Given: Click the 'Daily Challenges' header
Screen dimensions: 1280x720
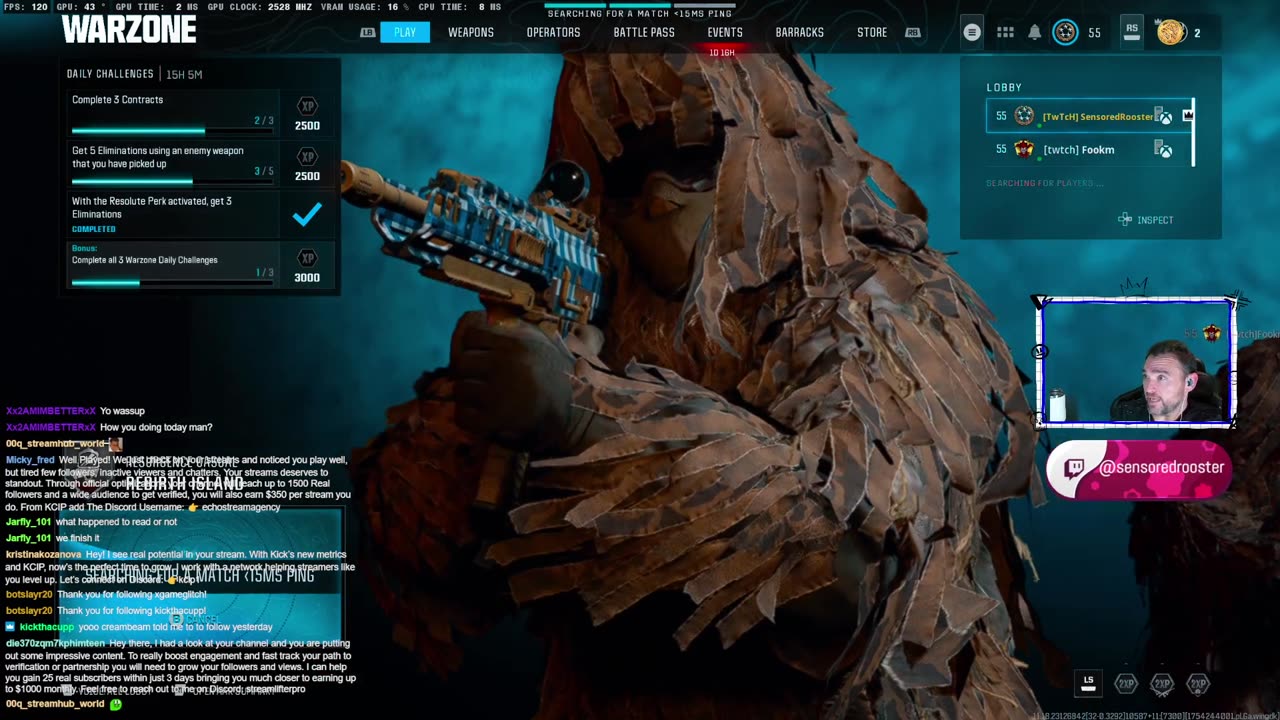Looking at the screenshot, I should click(x=110, y=74).
